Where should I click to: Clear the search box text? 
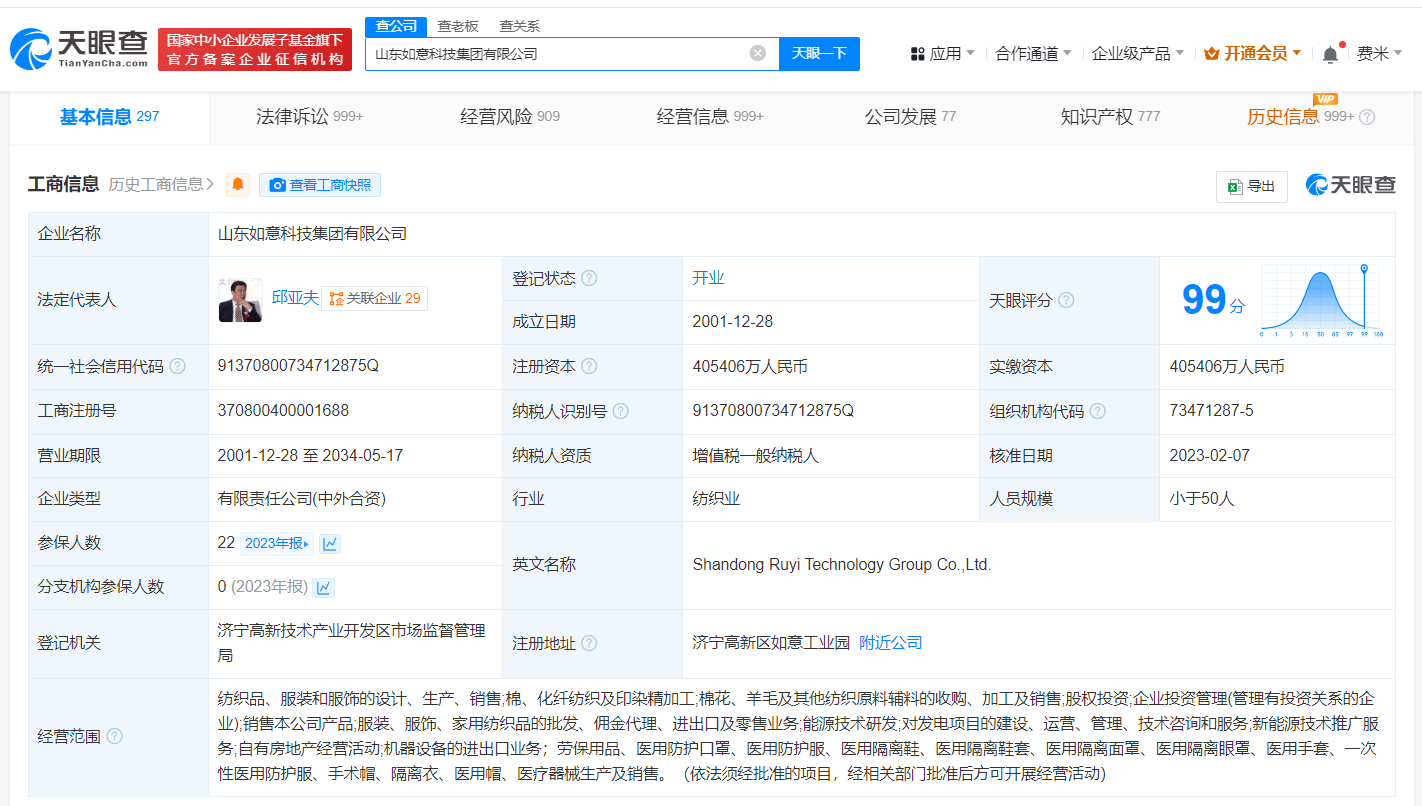click(x=758, y=53)
